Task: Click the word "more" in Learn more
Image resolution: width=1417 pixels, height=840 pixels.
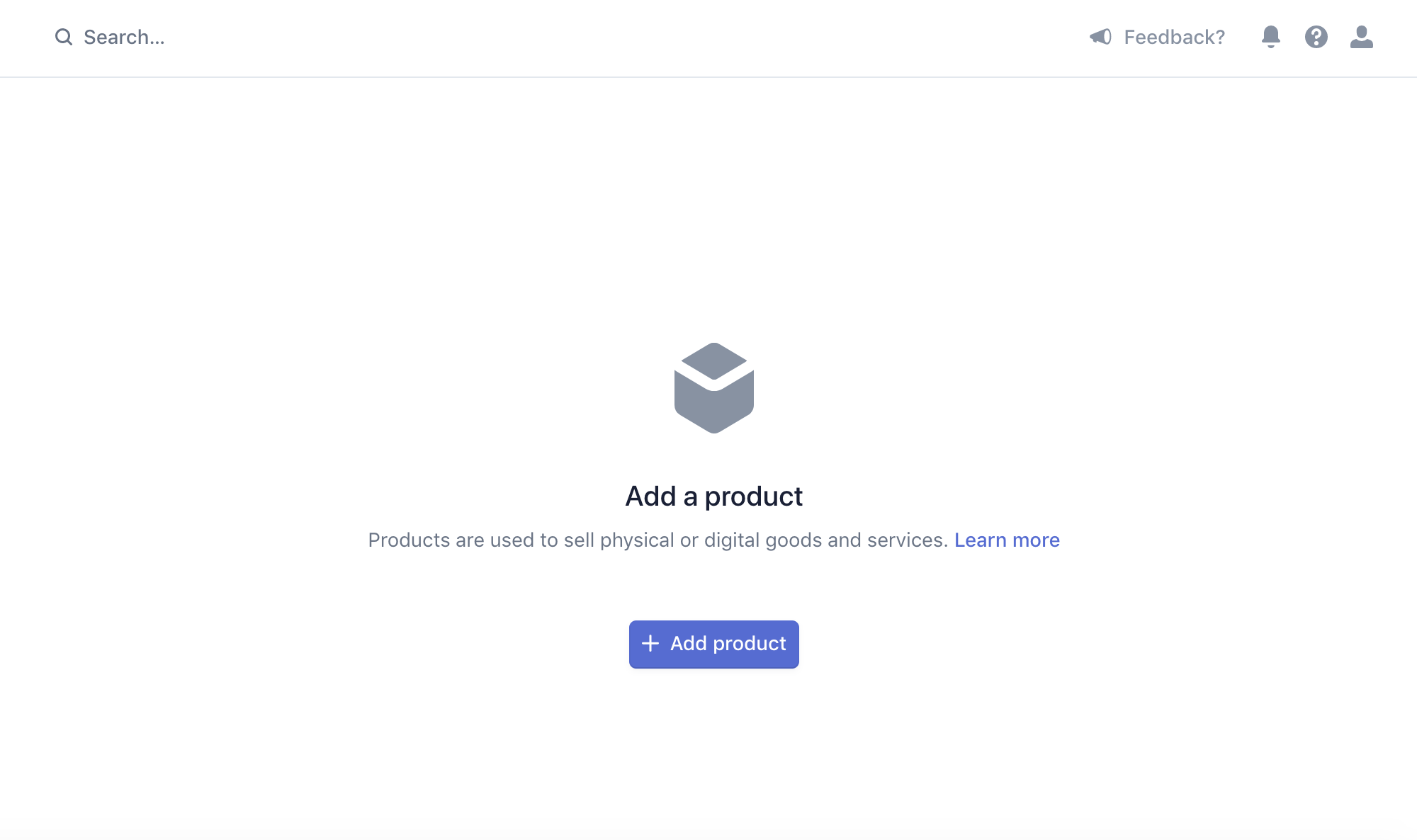Action: [1036, 540]
